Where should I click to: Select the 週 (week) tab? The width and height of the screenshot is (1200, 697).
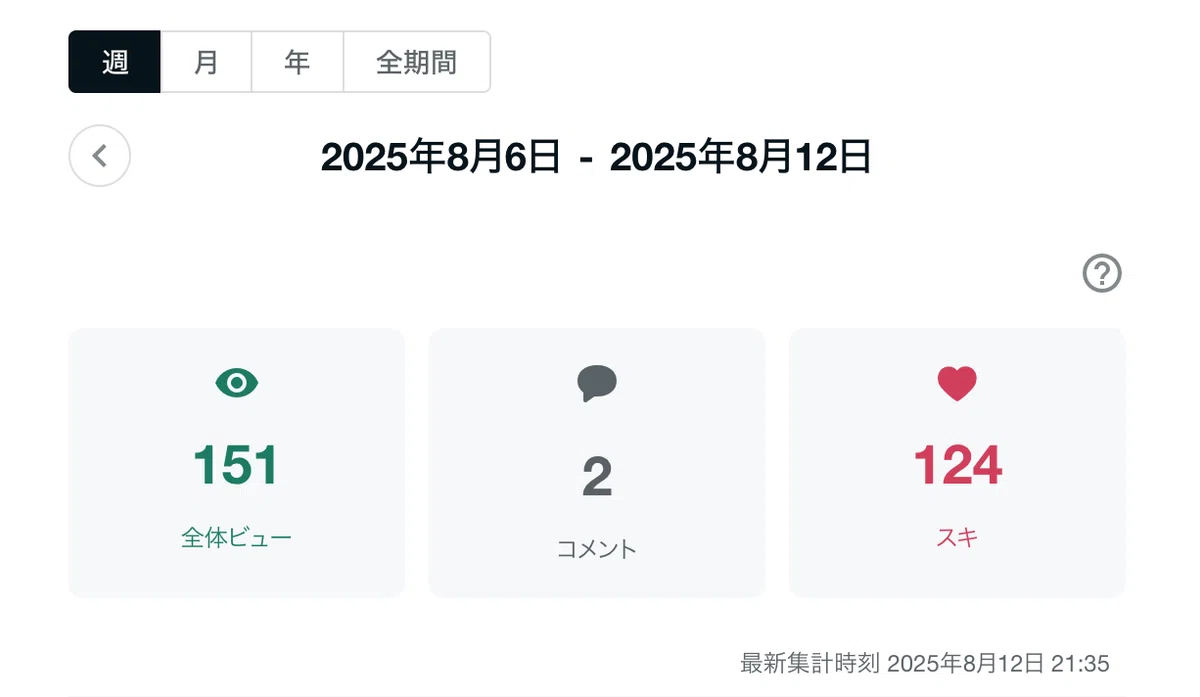(115, 62)
